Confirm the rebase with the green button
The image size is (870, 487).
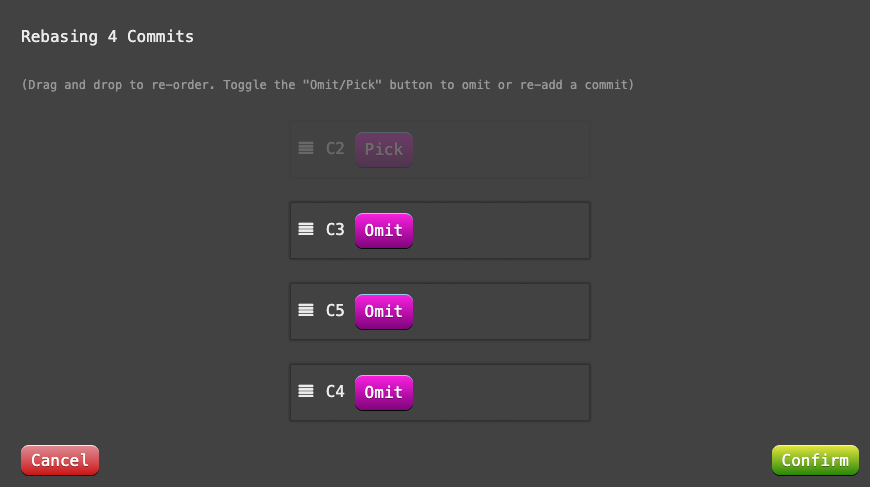[x=815, y=460]
